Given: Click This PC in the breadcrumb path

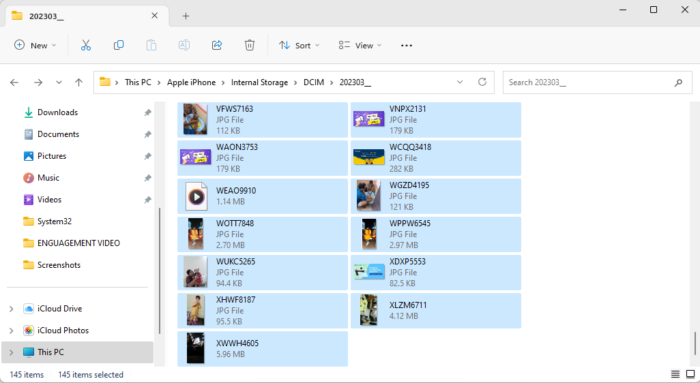Looking at the screenshot, I should 138,83.
